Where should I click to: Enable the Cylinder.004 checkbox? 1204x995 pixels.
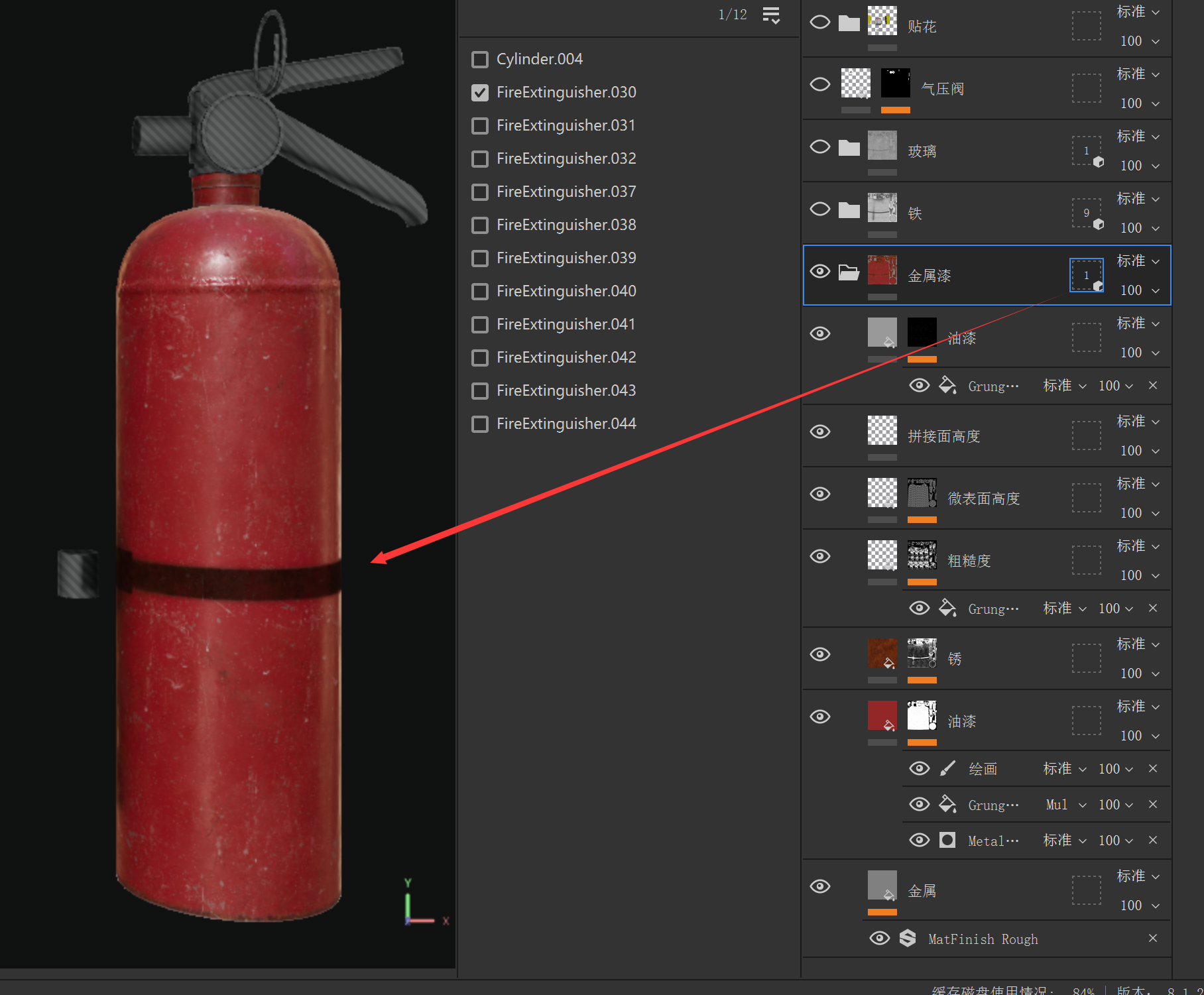[x=480, y=60]
